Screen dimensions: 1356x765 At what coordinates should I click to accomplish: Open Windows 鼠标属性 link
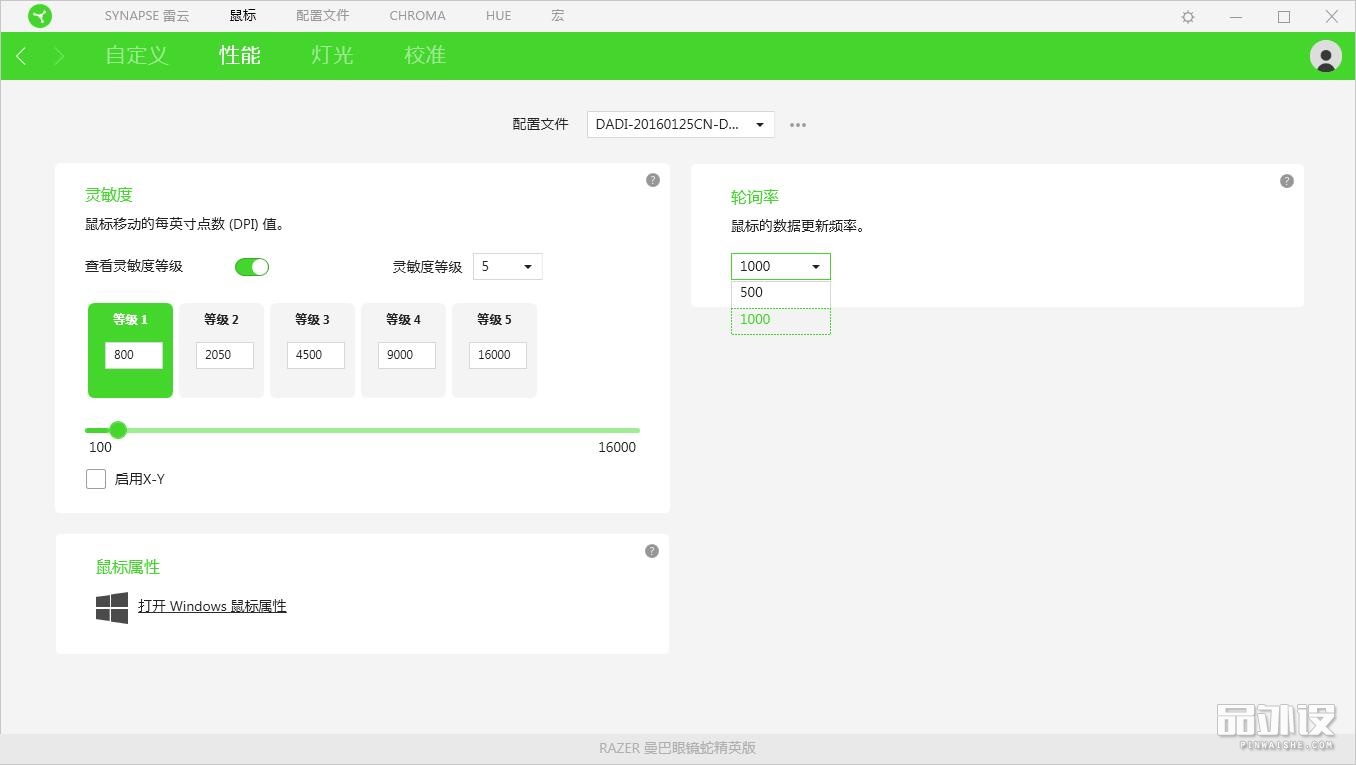point(212,606)
